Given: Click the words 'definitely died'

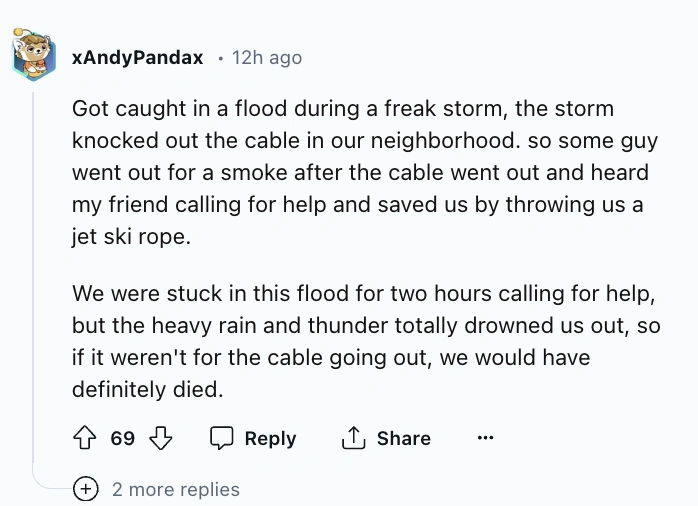Looking at the screenshot, I should click(x=146, y=390).
